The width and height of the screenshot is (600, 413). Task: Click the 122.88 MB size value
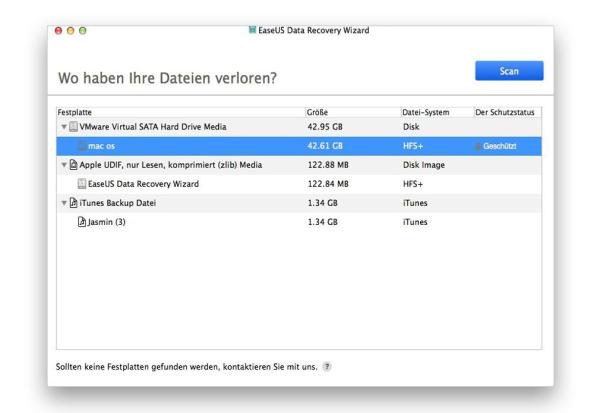click(x=328, y=165)
